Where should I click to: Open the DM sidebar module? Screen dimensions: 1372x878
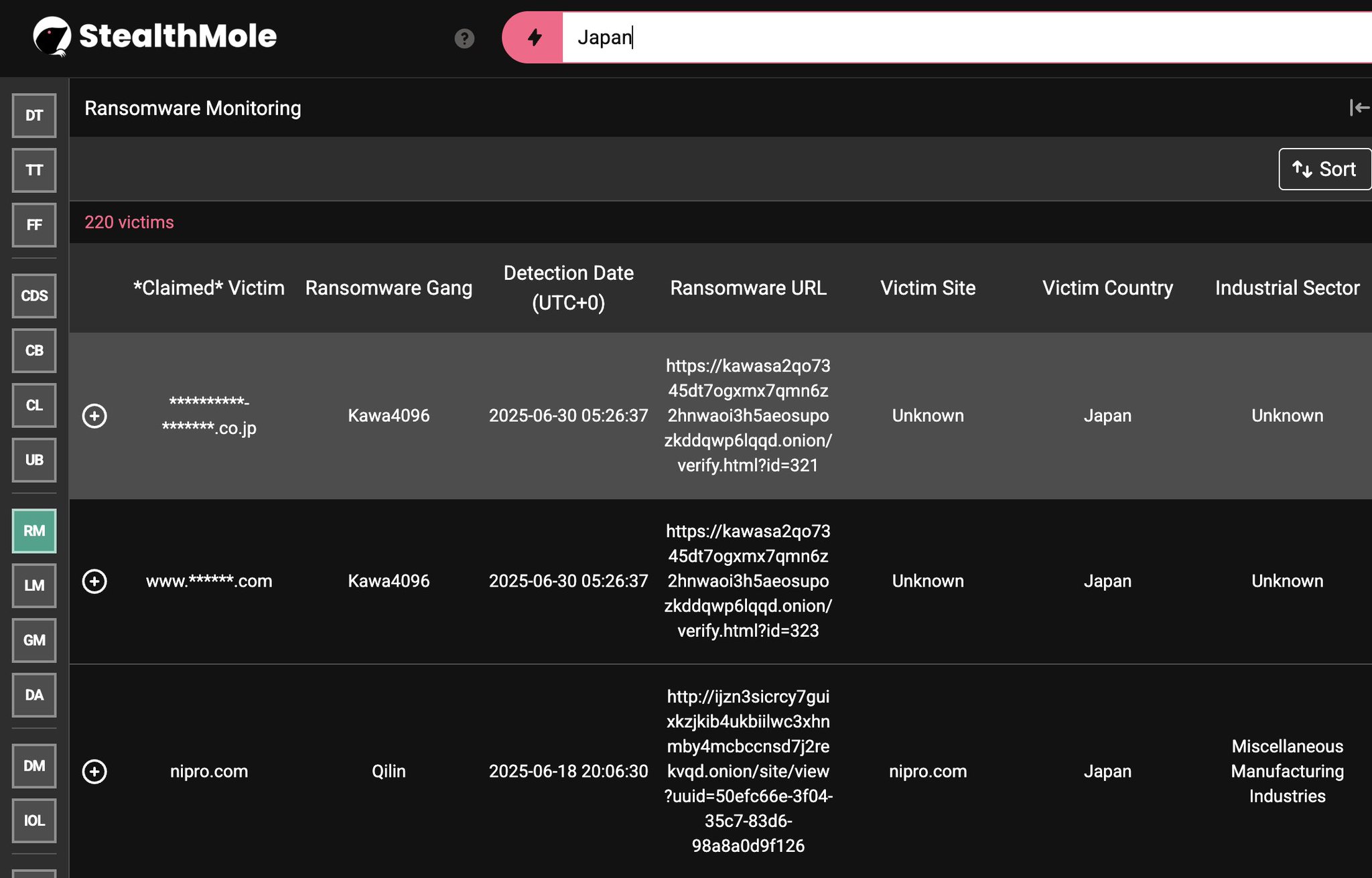(34, 765)
